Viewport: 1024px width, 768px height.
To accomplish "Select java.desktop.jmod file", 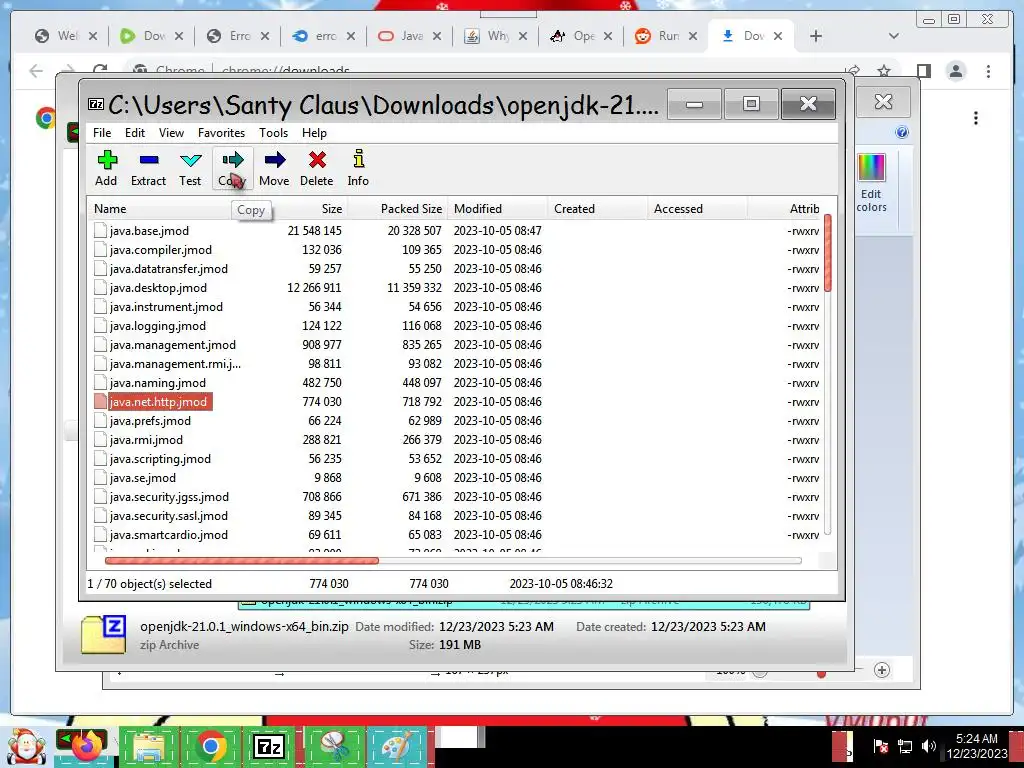I will pos(158,287).
